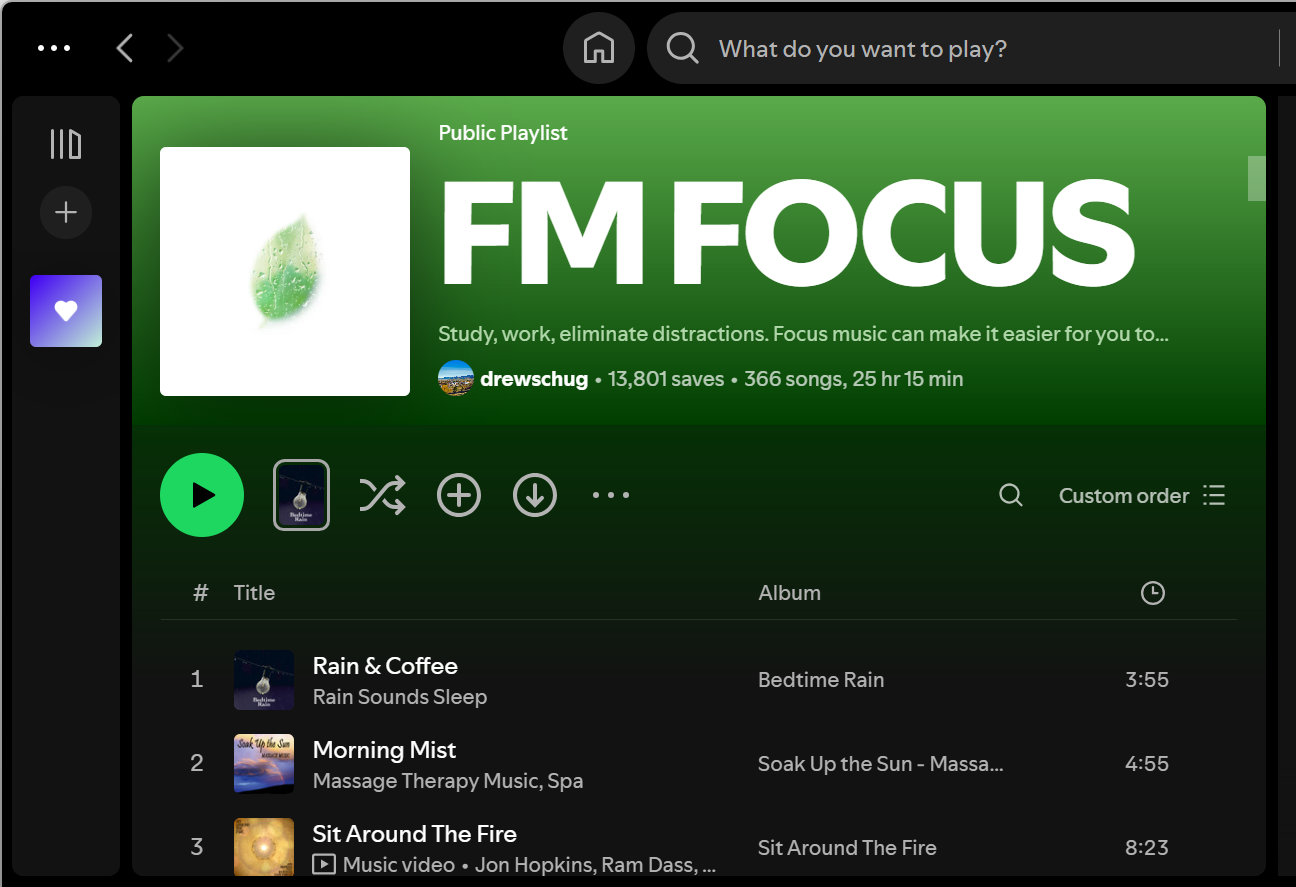The height and width of the screenshot is (887, 1296).
Task: Save playlist to Your Library
Action: click(459, 495)
